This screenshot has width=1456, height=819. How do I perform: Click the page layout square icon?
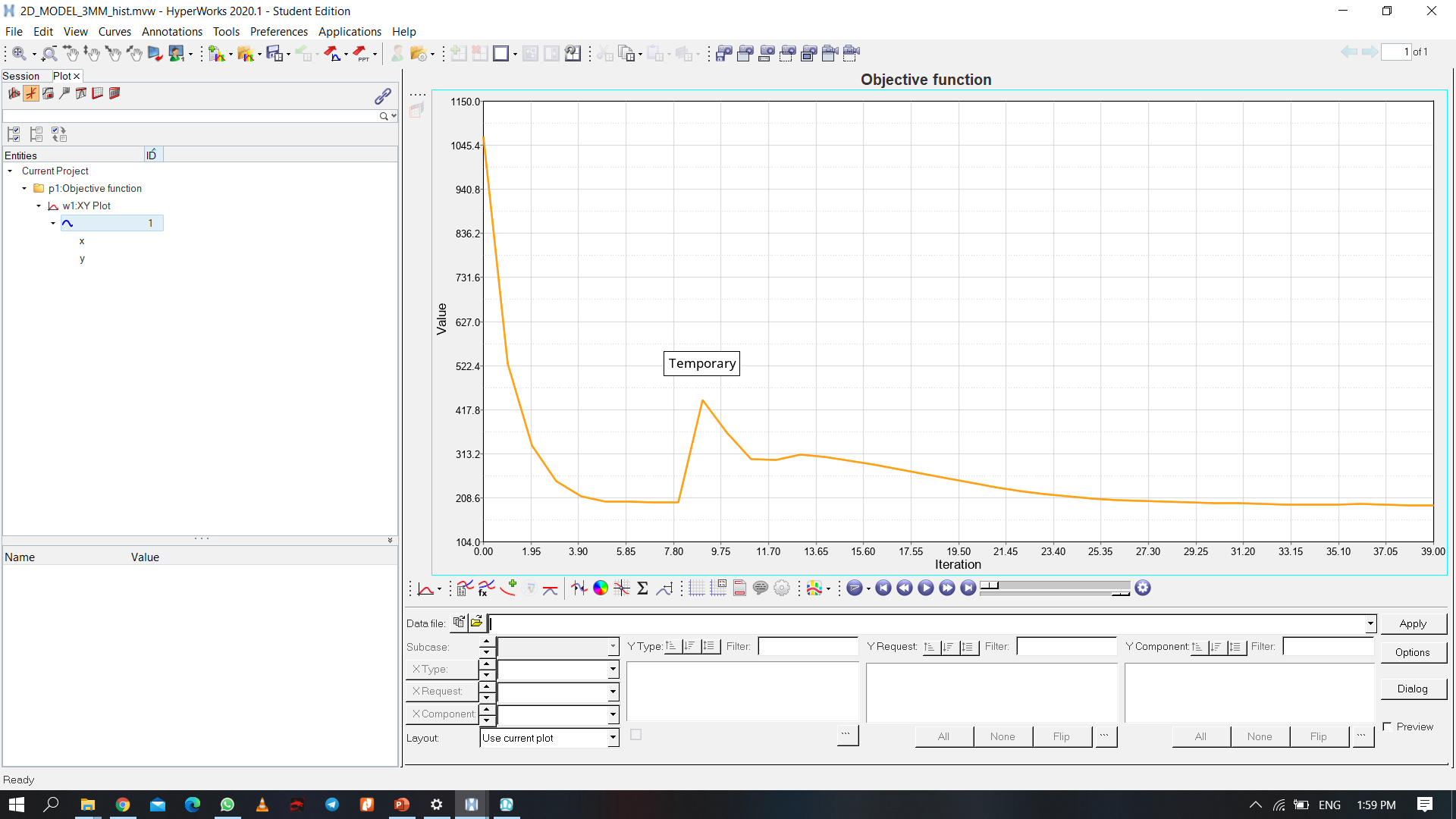[500, 54]
